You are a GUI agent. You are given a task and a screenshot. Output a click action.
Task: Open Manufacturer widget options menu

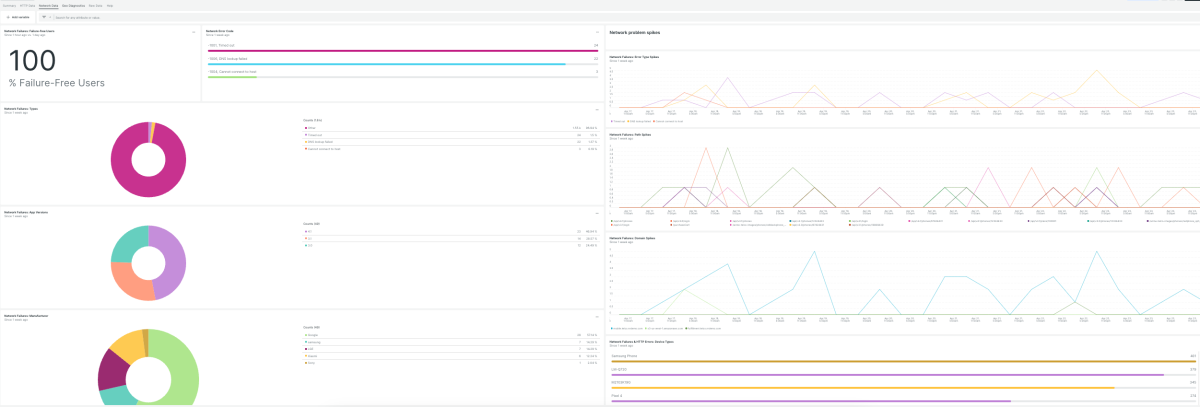click(596, 316)
